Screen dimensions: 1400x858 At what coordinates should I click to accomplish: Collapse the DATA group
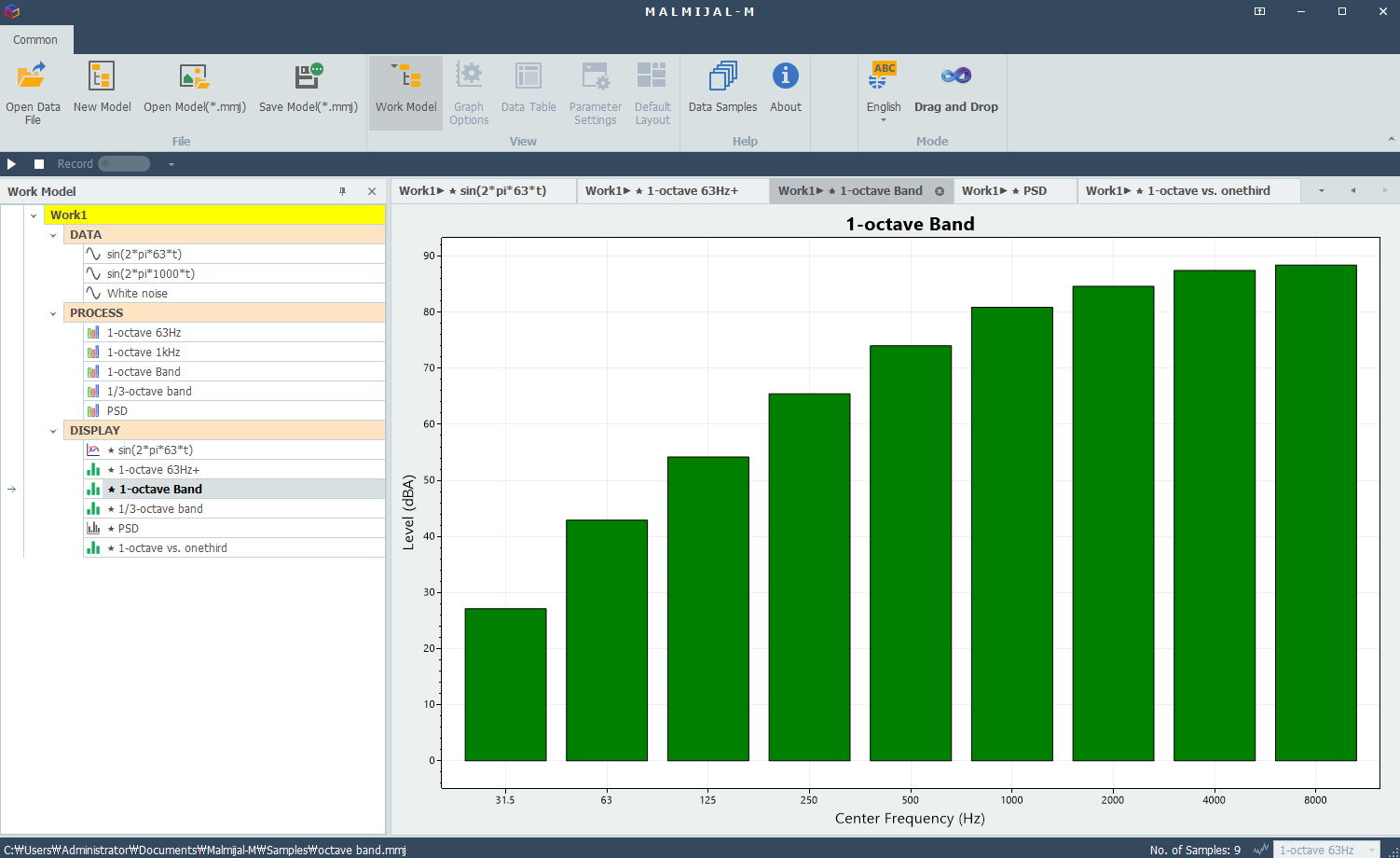click(x=53, y=235)
